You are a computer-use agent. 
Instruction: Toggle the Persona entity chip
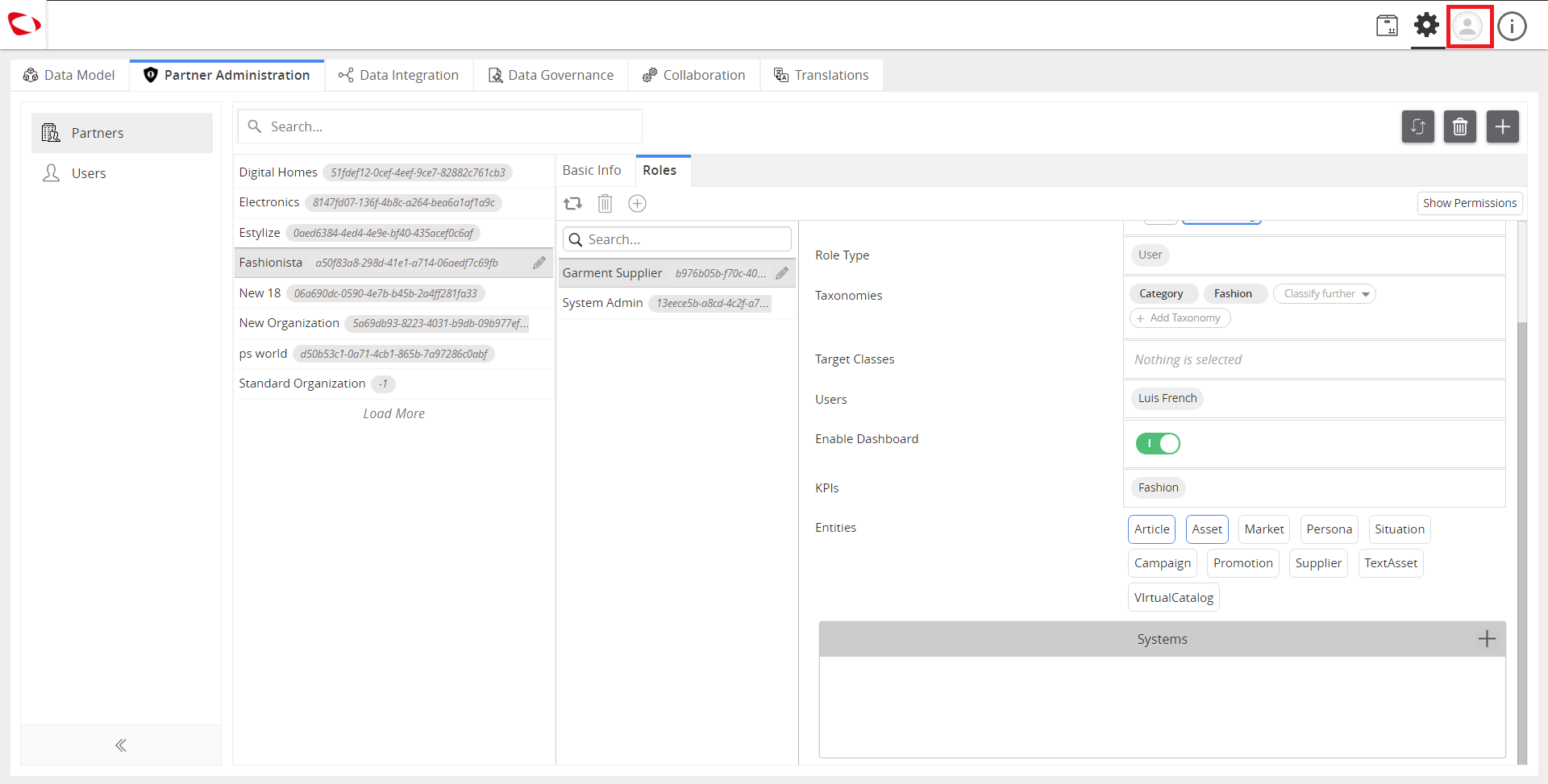pos(1330,529)
